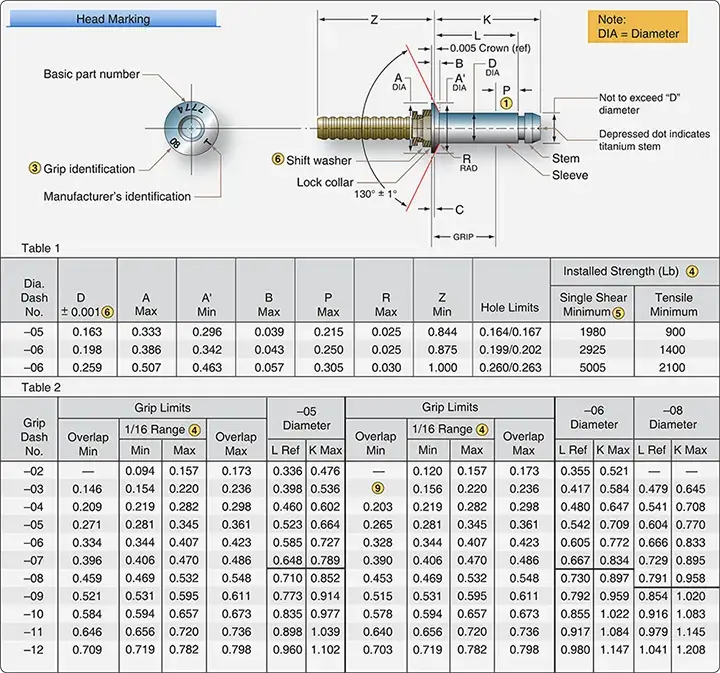
Task: Click the 130° ± 1° angle annotation
Action: (x=375, y=194)
